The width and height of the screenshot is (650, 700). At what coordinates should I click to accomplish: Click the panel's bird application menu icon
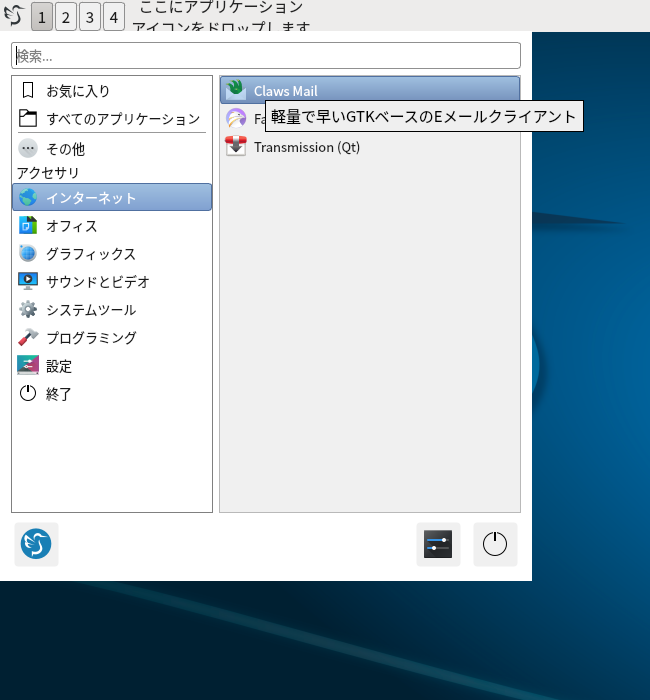tap(14, 15)
